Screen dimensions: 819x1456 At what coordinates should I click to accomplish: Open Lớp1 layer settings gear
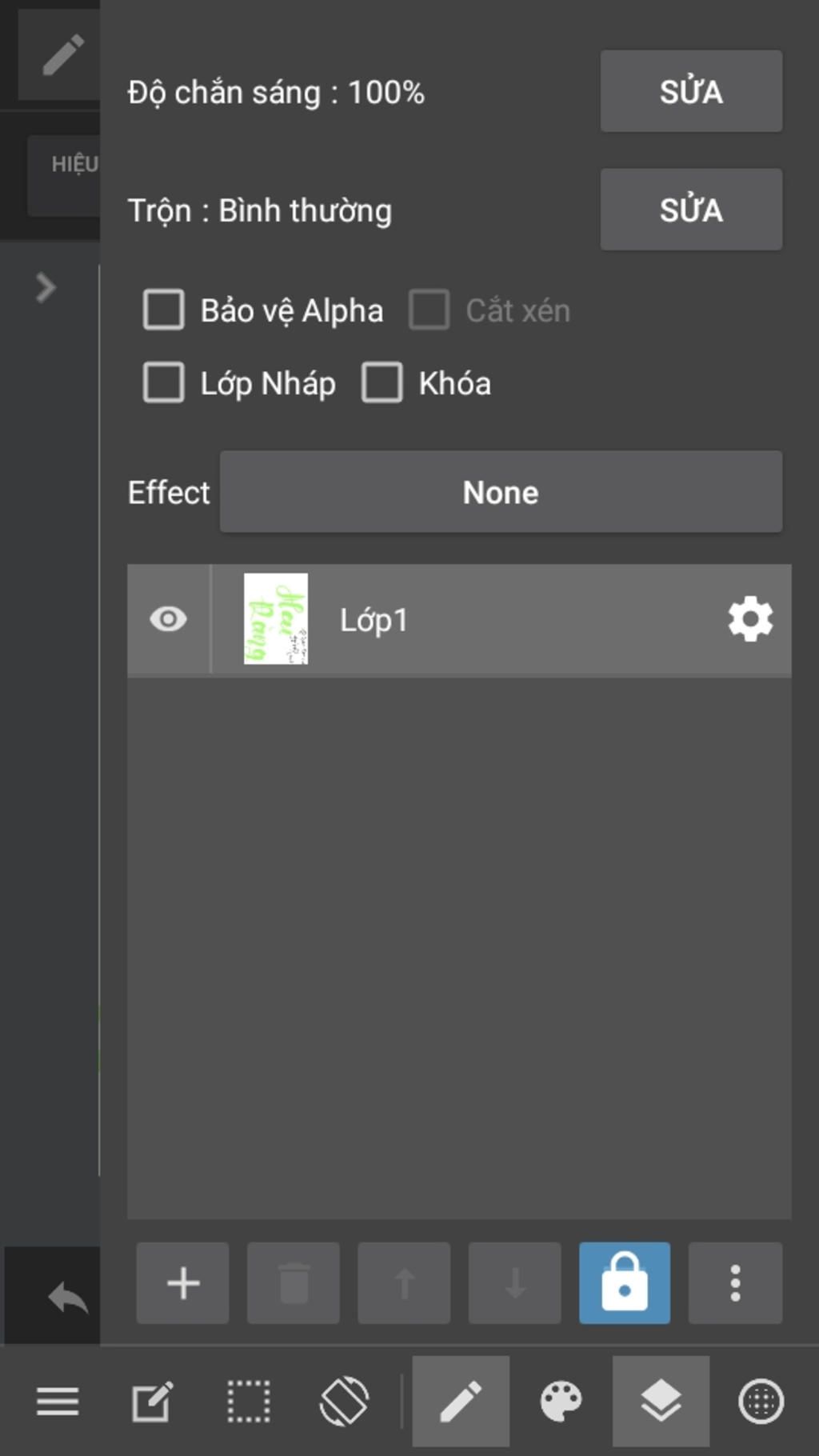750,619
